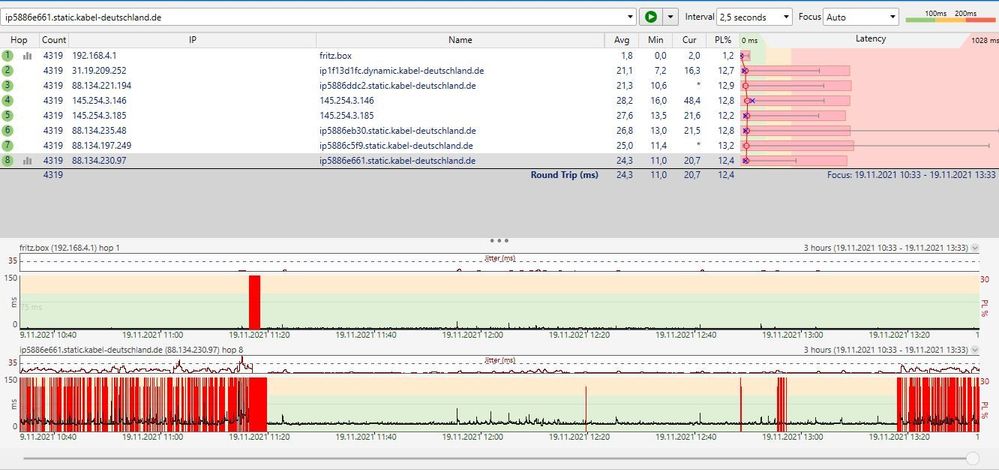Click the three-dot panel splitter handle

click(499, 241)
